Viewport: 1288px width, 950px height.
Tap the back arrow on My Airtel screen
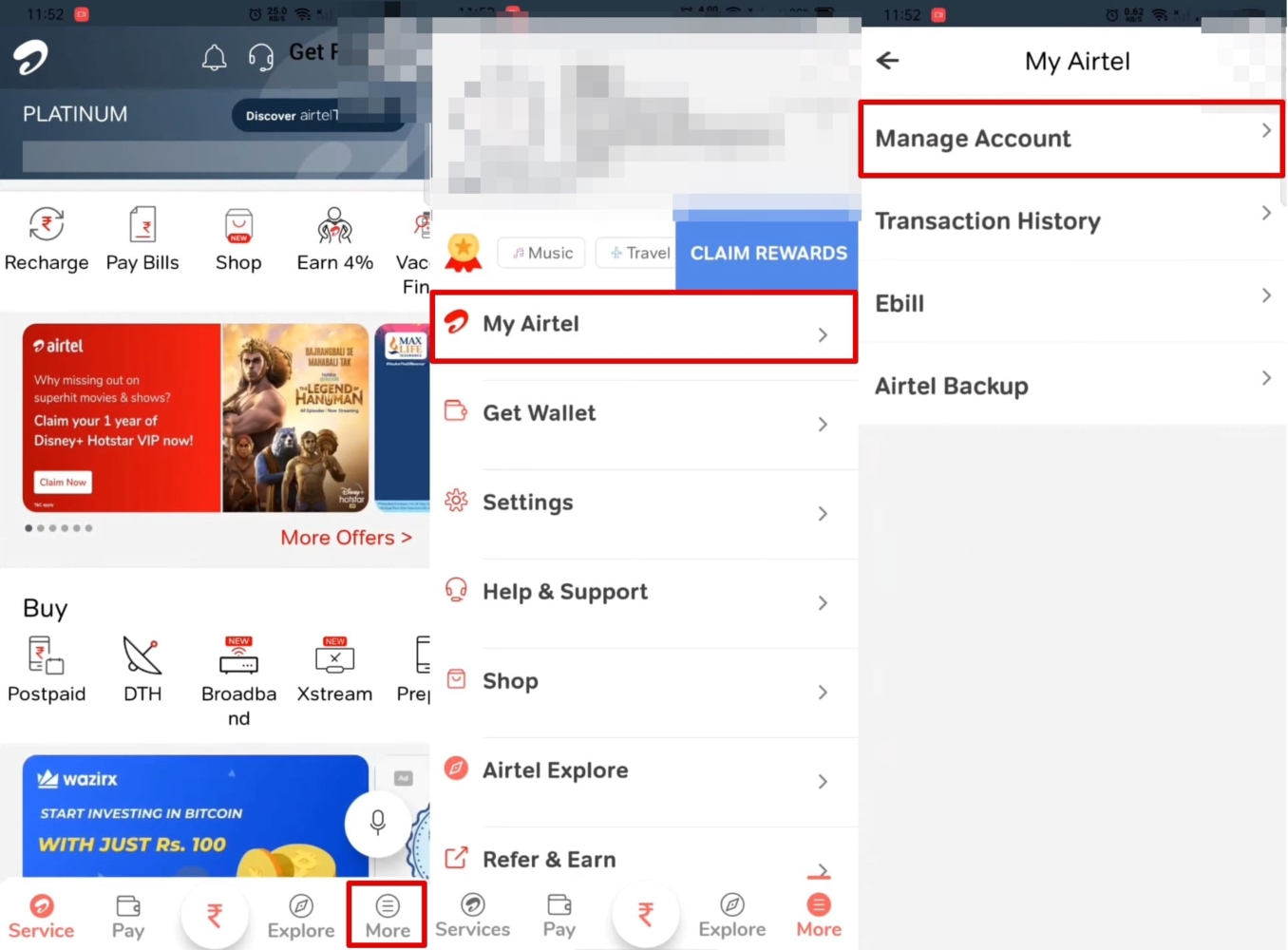pyautogui.click(x=887, y=60)
